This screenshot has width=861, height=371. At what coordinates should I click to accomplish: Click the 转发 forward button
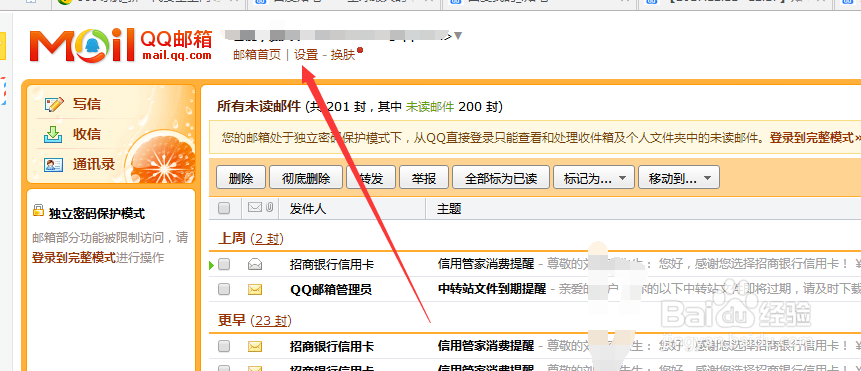click(371, 178)
